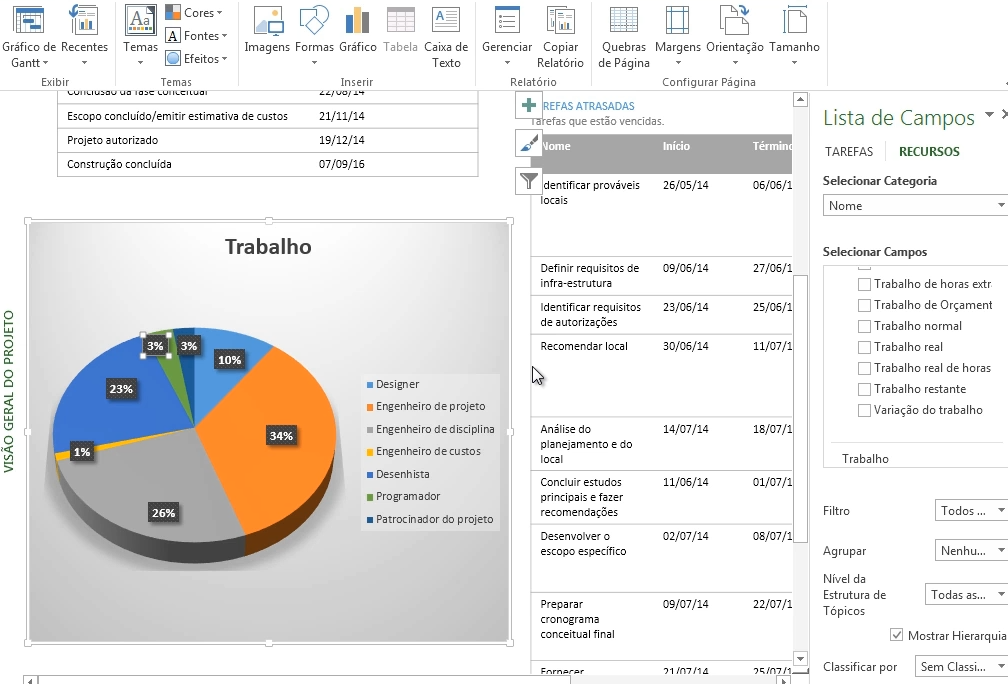Expand the Selecionar Categoria dropdown
1008x684 pixels.
914,205
